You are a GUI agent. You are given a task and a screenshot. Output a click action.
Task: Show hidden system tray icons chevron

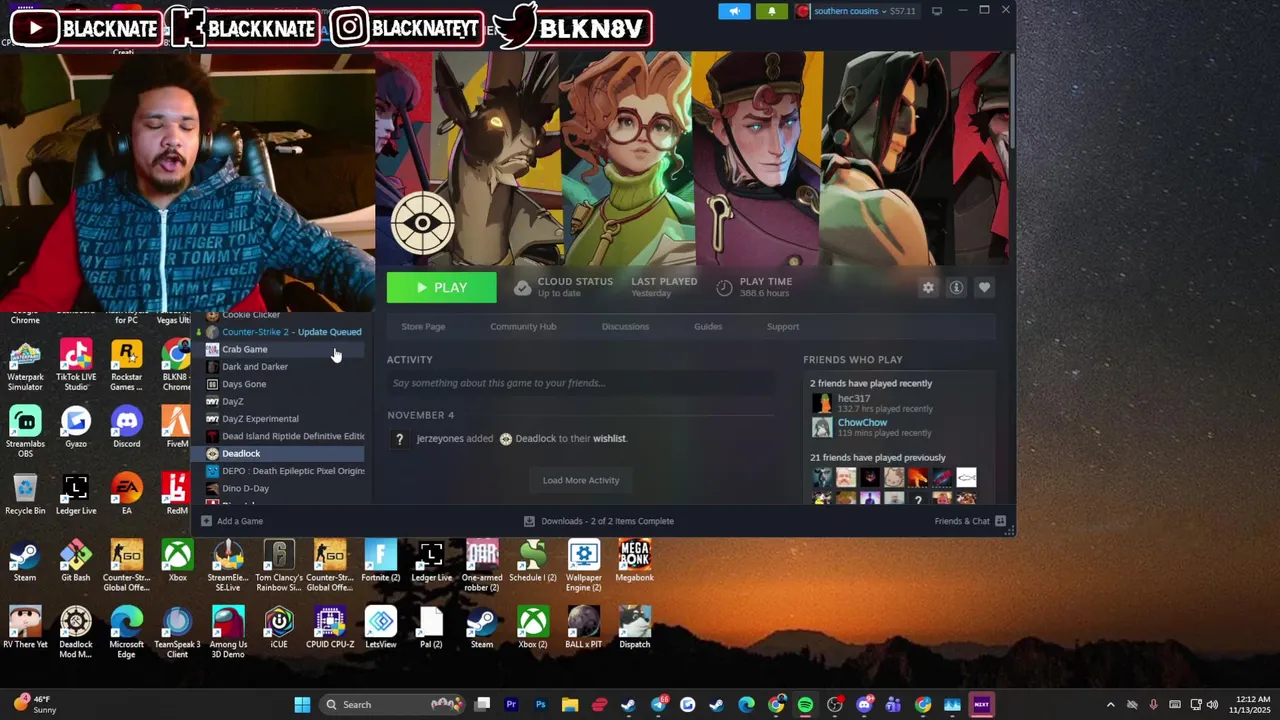[x=1110, y=705]
